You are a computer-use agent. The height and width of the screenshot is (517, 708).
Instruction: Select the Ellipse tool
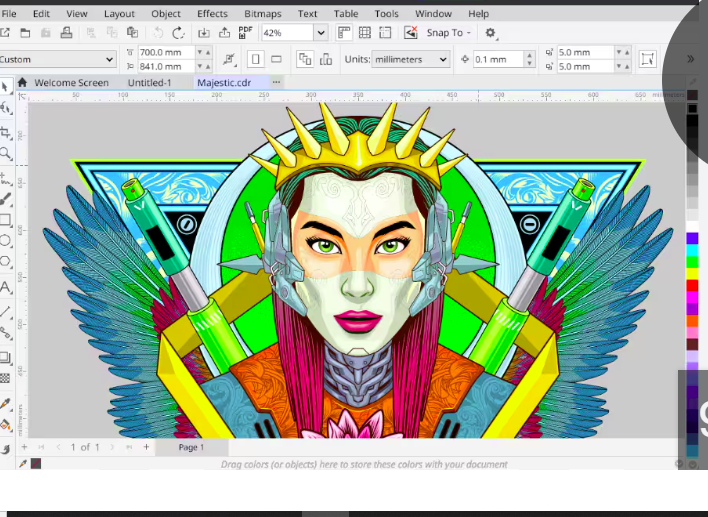point(5,240)
